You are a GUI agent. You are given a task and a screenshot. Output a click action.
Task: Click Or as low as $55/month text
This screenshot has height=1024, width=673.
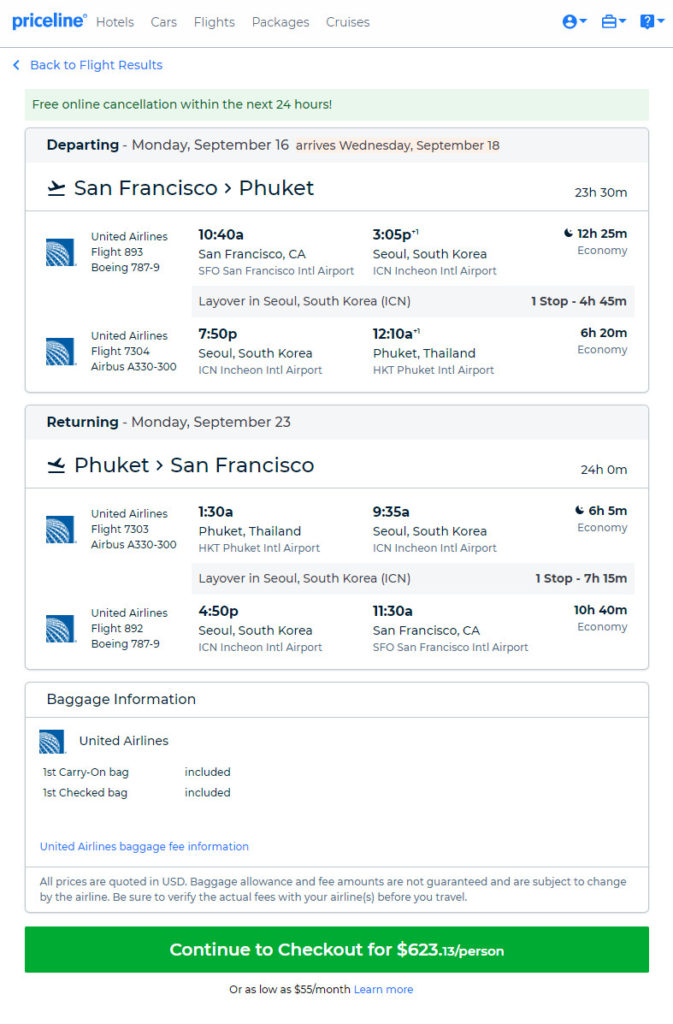point(290,989)
